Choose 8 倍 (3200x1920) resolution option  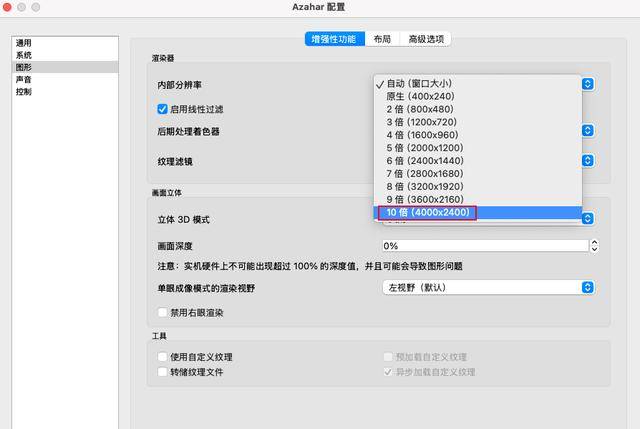tap(478, 187)
